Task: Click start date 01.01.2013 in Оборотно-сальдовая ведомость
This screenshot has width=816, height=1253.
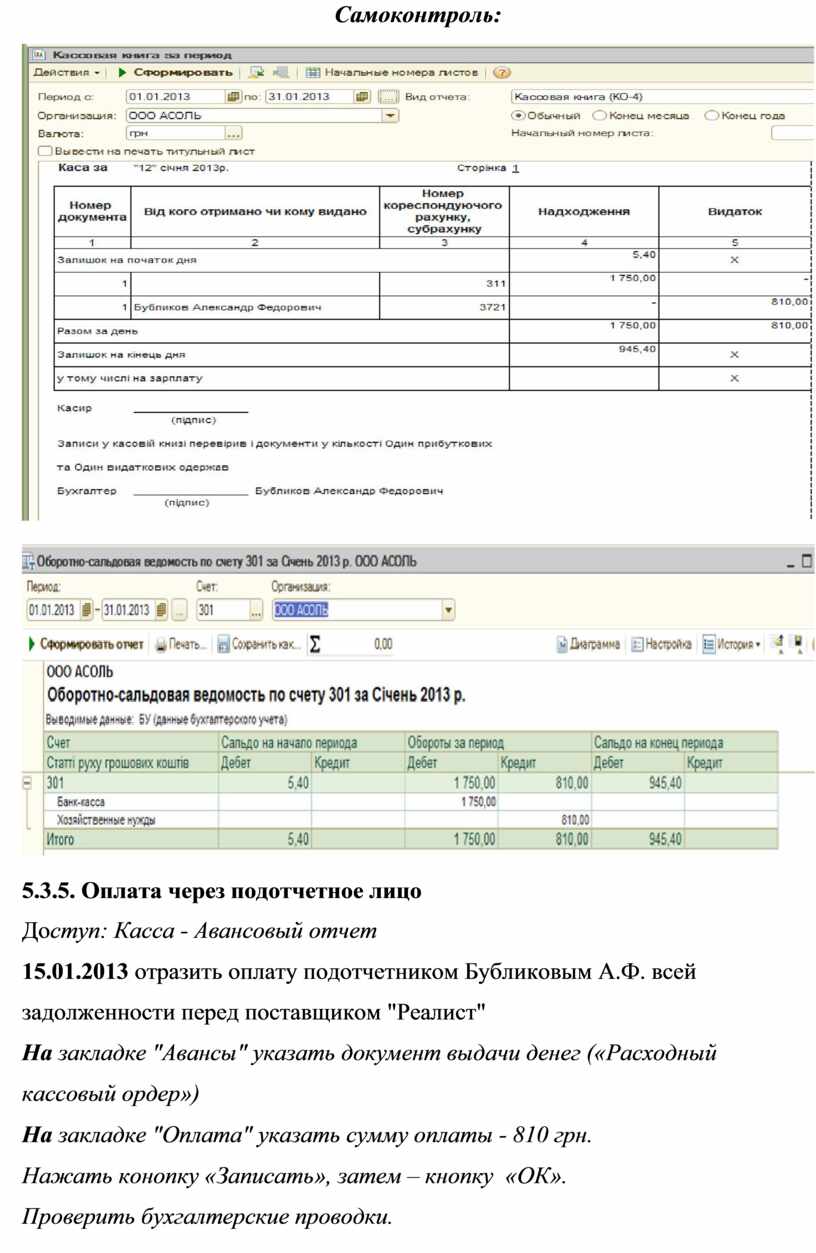Action: tap(52, 609)
